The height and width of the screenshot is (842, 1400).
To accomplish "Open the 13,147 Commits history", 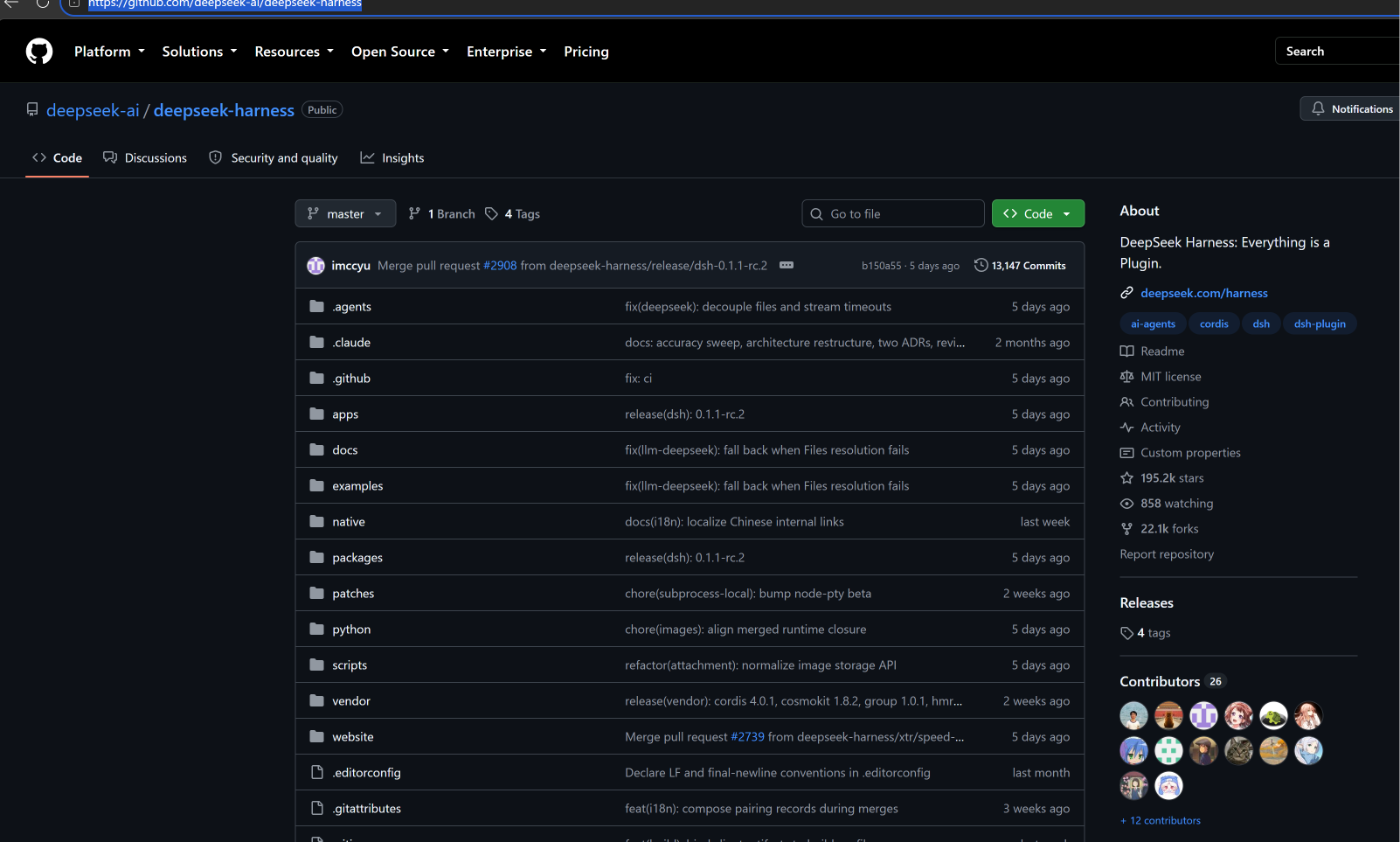I will (x=1020, y=266).
